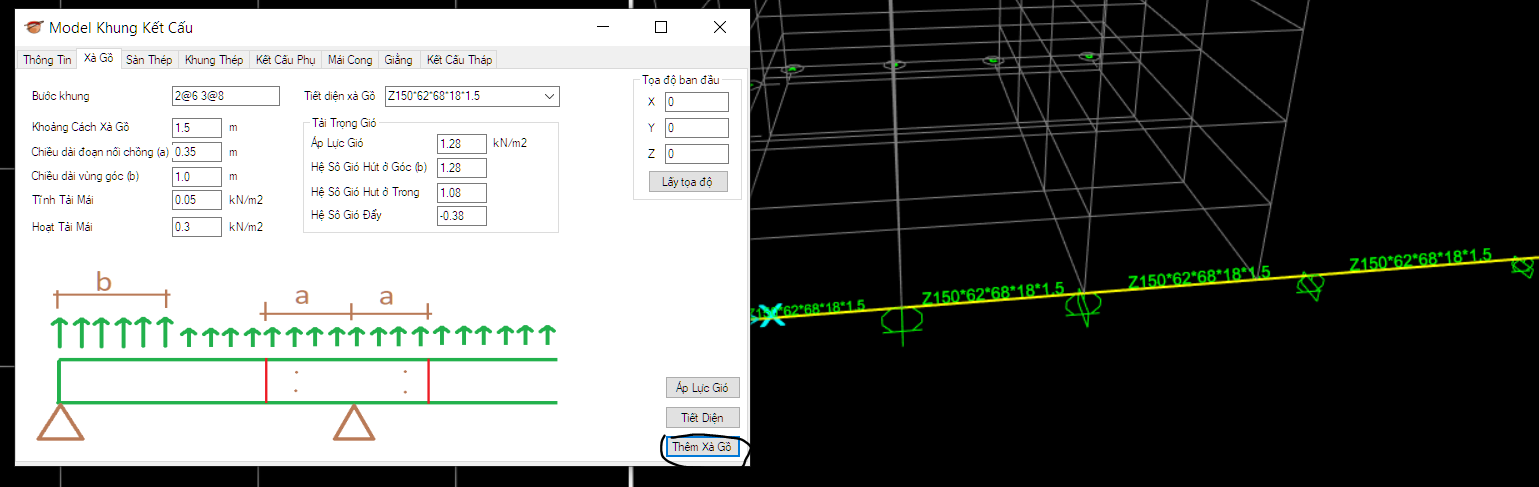1539x487 pixels.
Task: Open the Giằng tab
Action: 398,60
